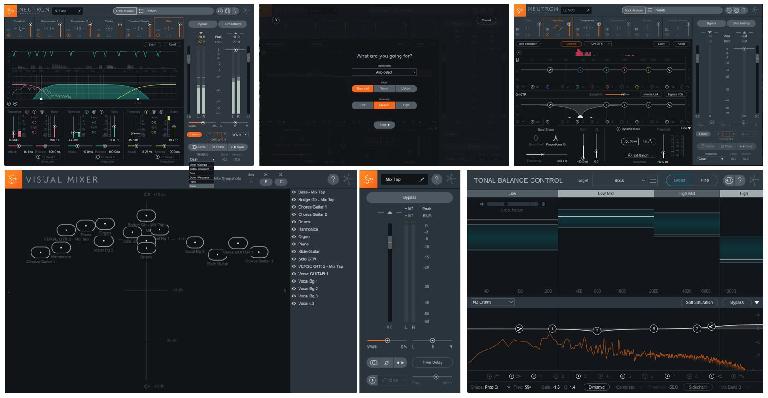Image resolution: width=768 pixels, height=398 pixels.
Task: Click the pencil icon beside Mix Tap name
Action: (x=421, y=180)
